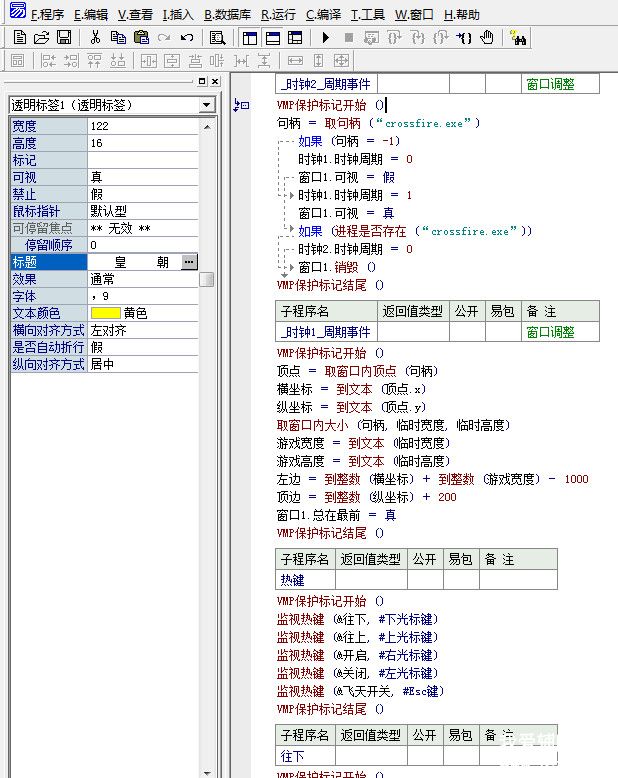Save the program with the floppy disk icon
This screenshot has height=778, width=618.
(x=64, y=38)
